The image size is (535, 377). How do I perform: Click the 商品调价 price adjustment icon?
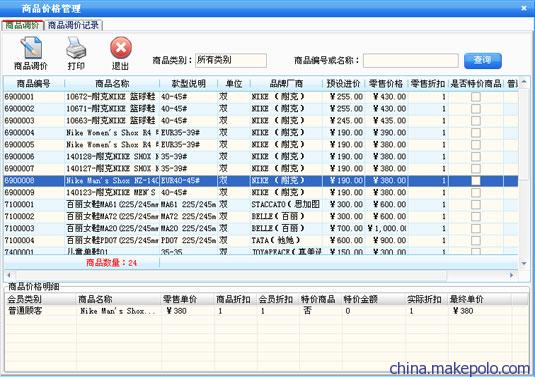click(31, 48)
